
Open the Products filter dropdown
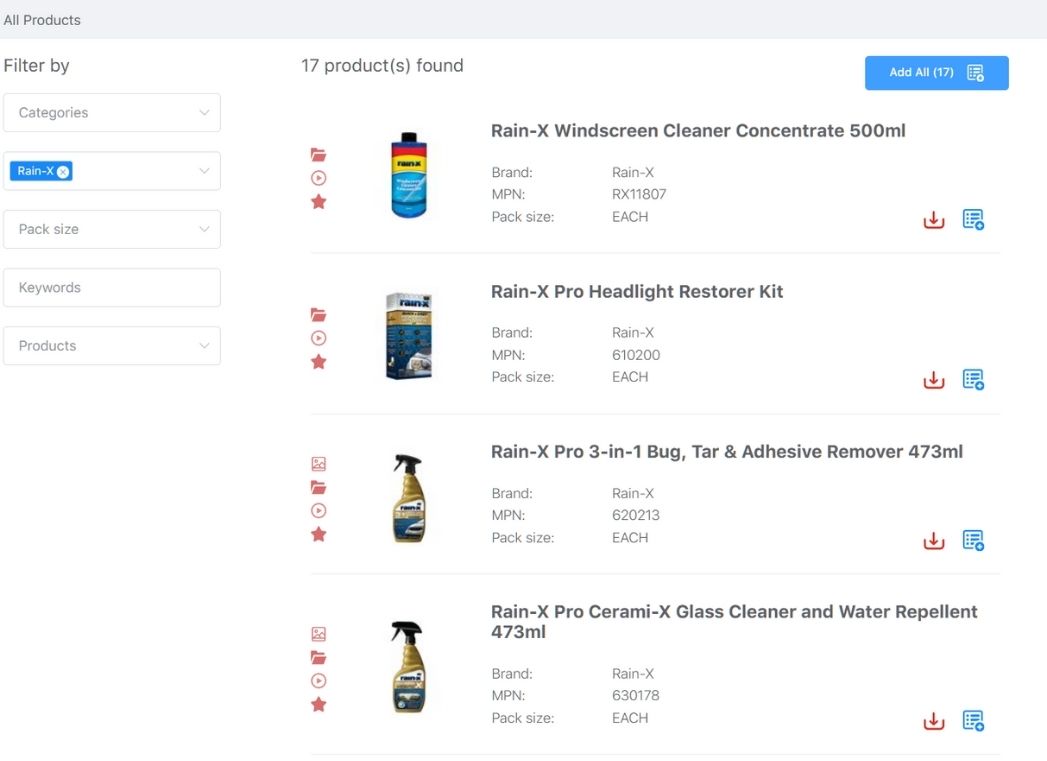112,346
